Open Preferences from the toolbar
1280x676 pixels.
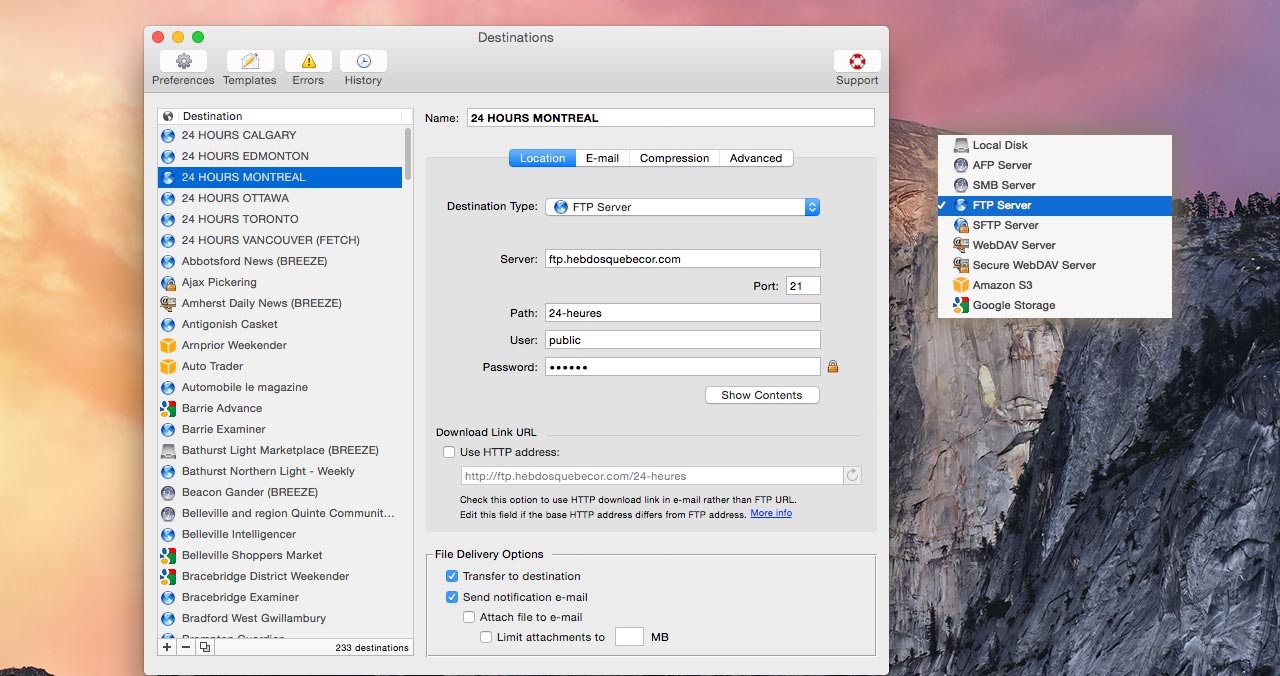[183, 62]
